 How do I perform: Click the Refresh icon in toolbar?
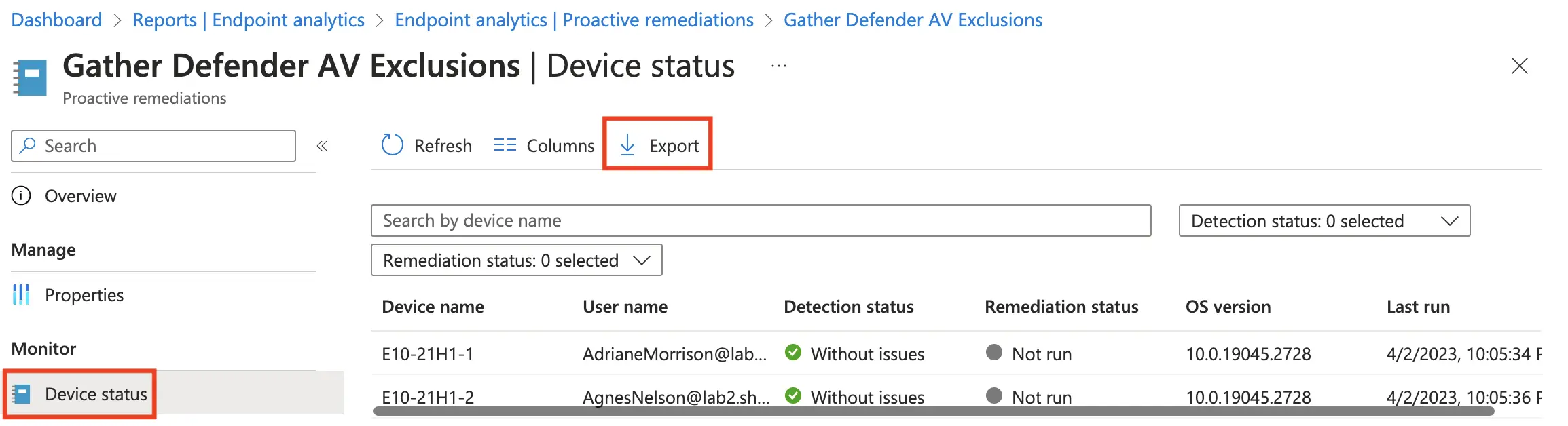click(393, 145)
